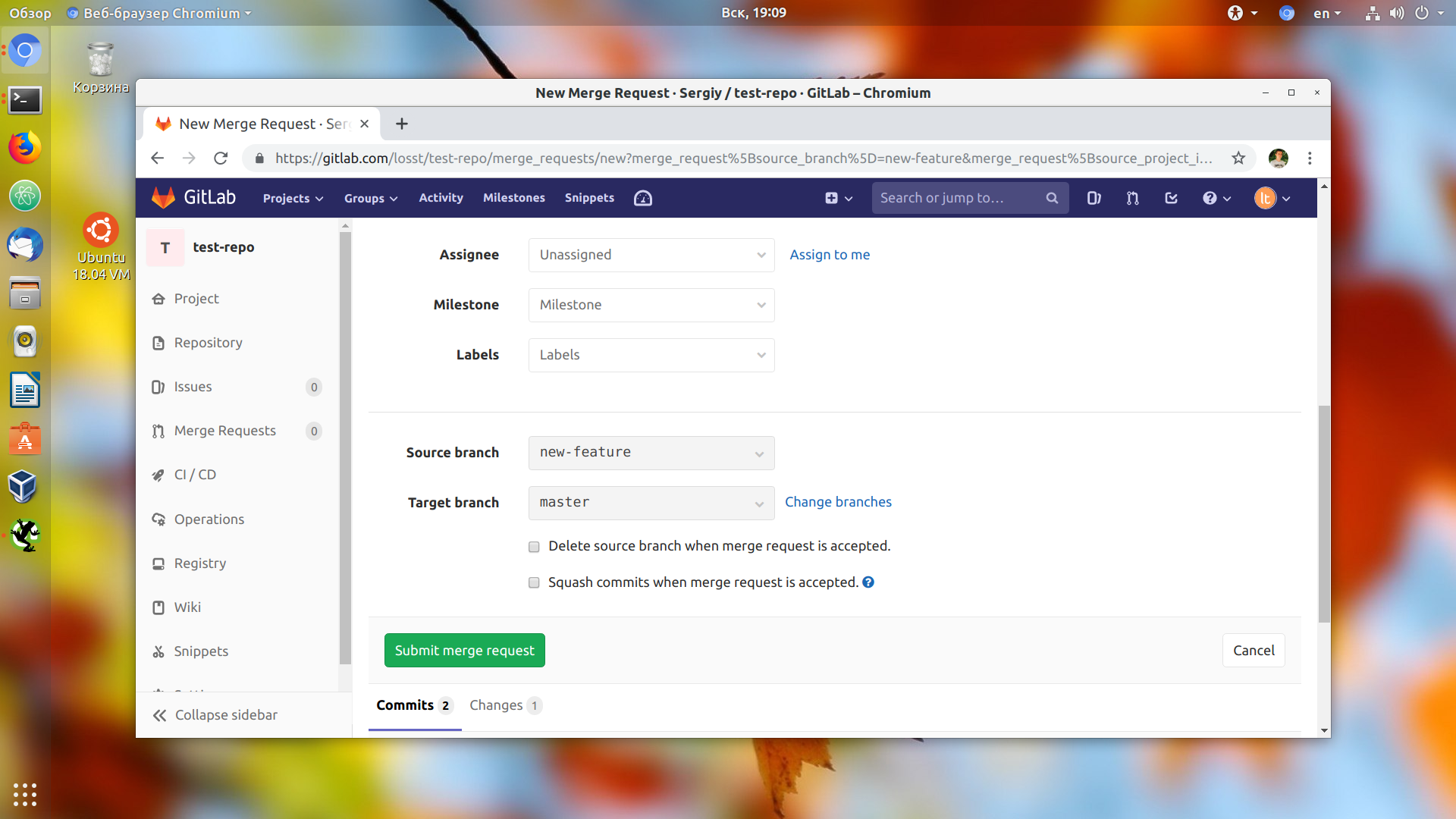The height and width of the screenshot is (819, 1456).
Task: Switch to the Changes tab
Action: pos(505,705)
